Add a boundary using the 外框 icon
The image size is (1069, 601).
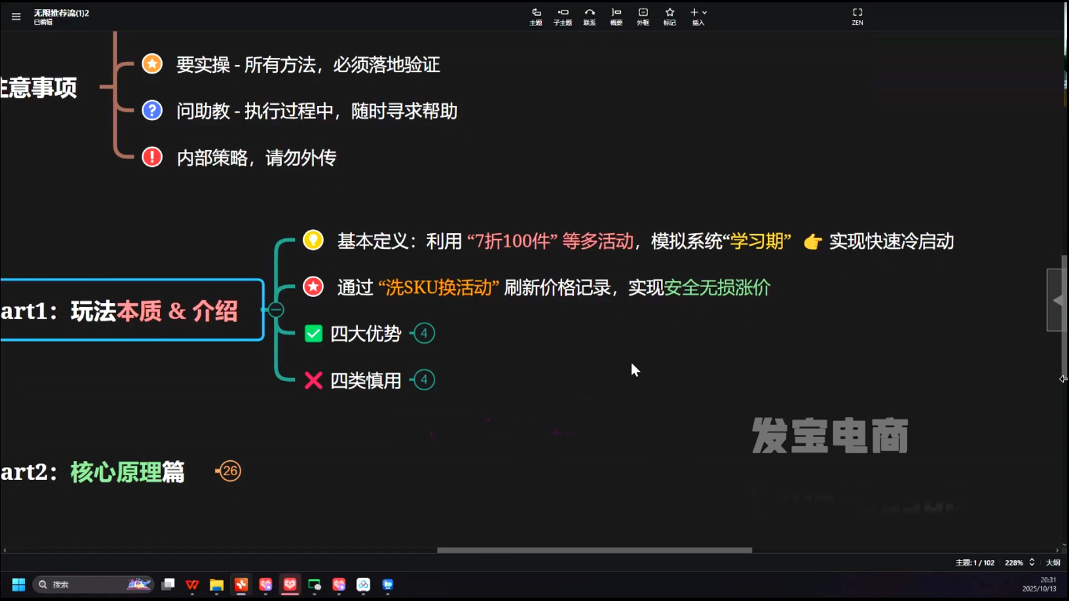pos(643,16)
